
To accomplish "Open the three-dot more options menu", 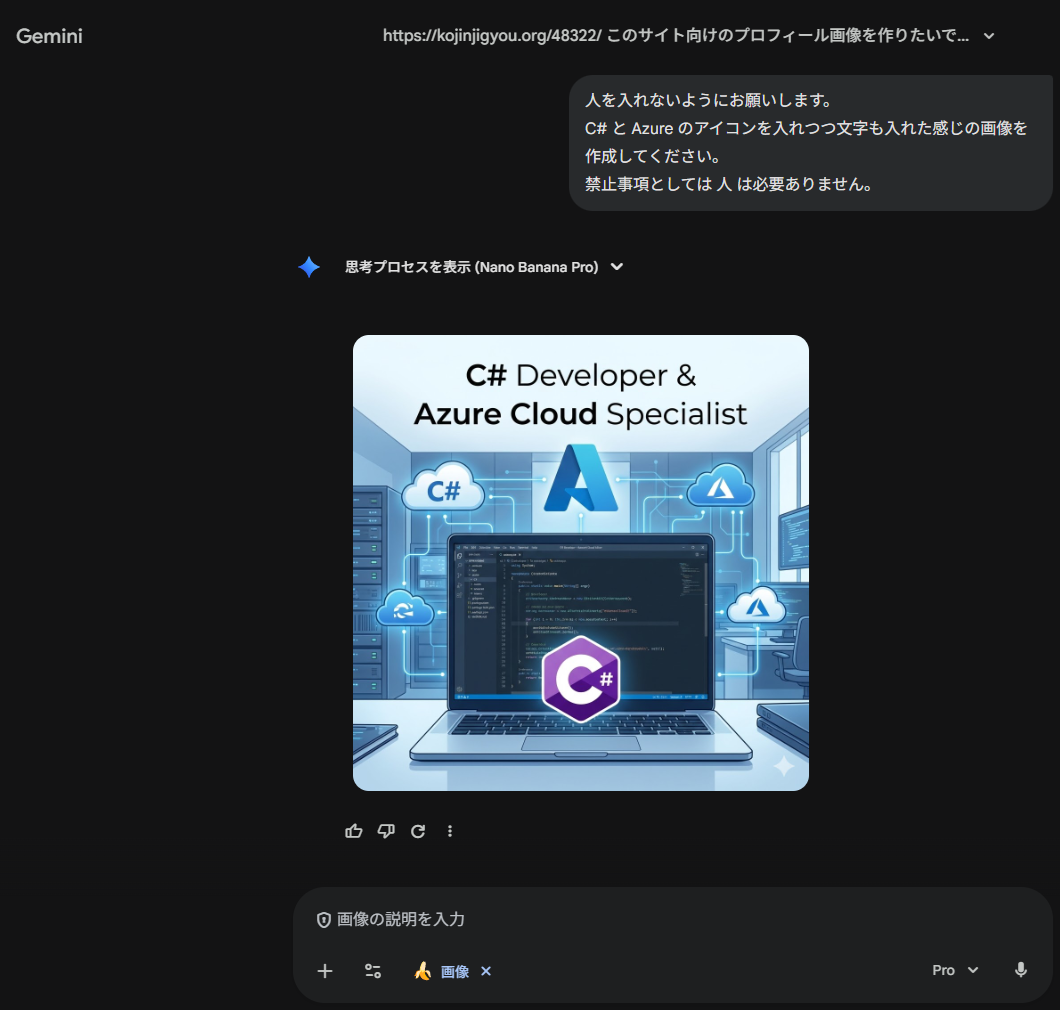I will (449, 831).
